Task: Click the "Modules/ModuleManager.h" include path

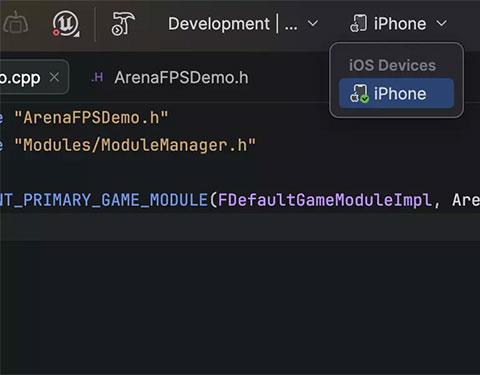Action: pos(135,145)
